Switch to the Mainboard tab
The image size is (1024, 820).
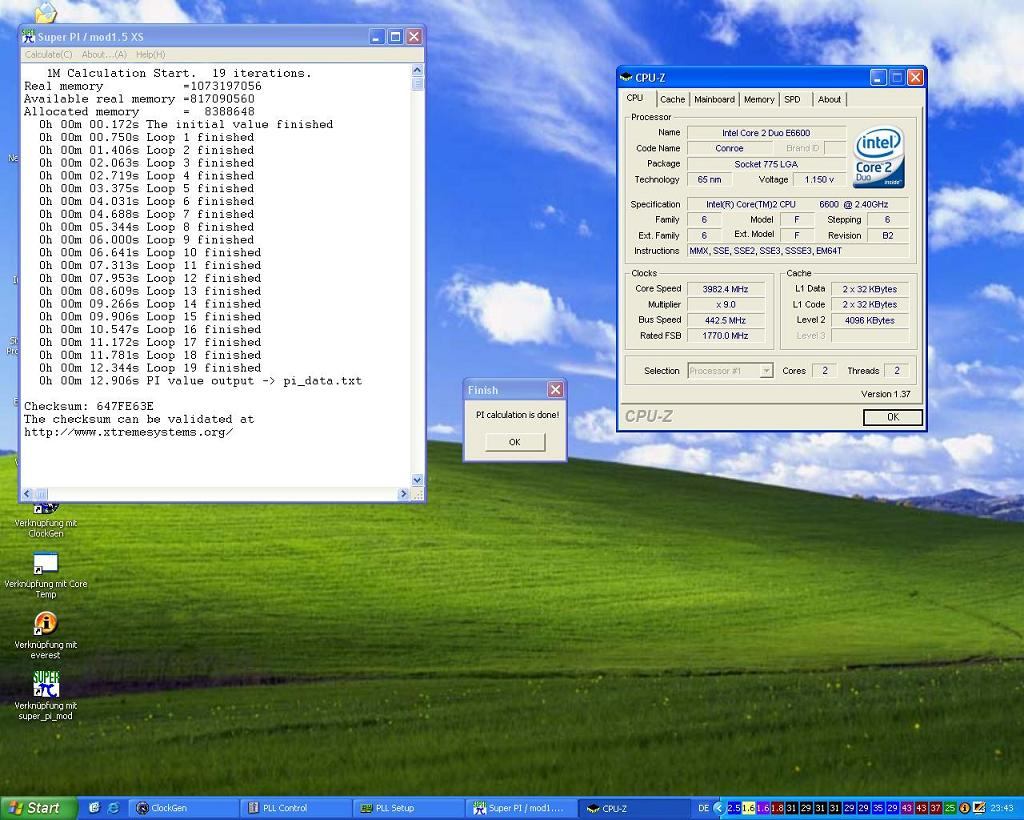tap(714, 99)
